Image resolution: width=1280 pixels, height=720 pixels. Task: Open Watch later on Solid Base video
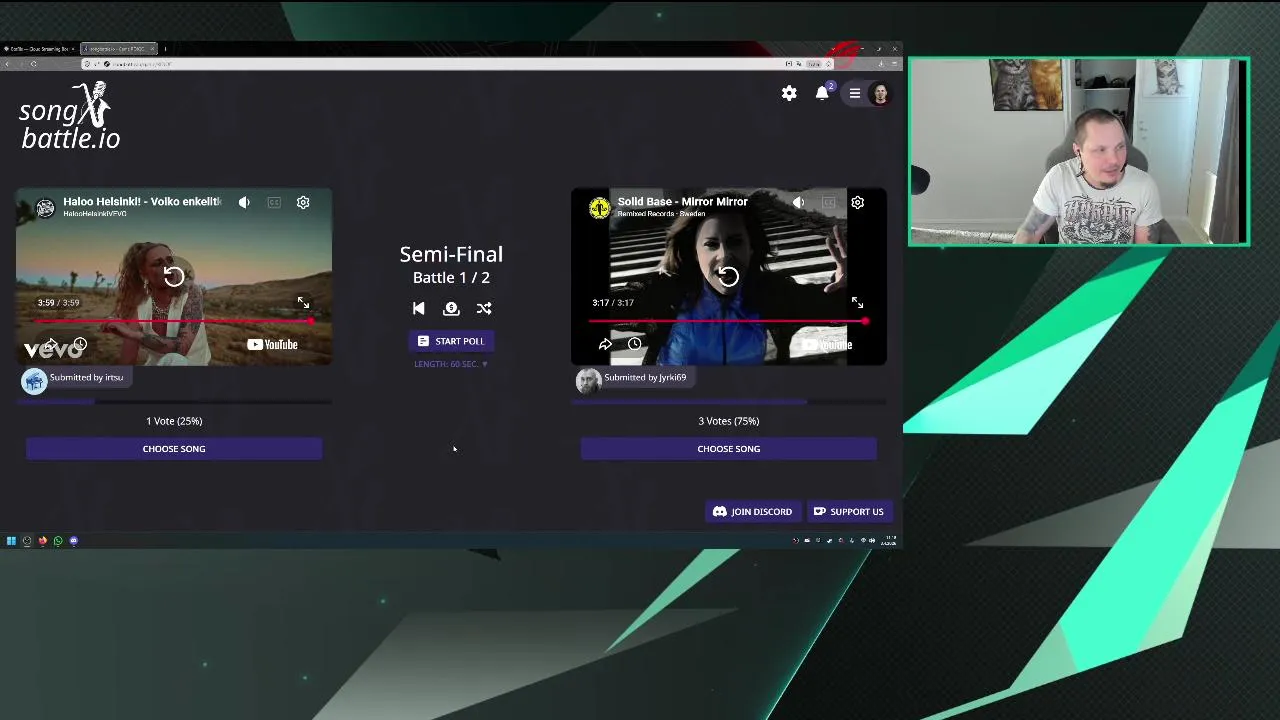(634, 344)
